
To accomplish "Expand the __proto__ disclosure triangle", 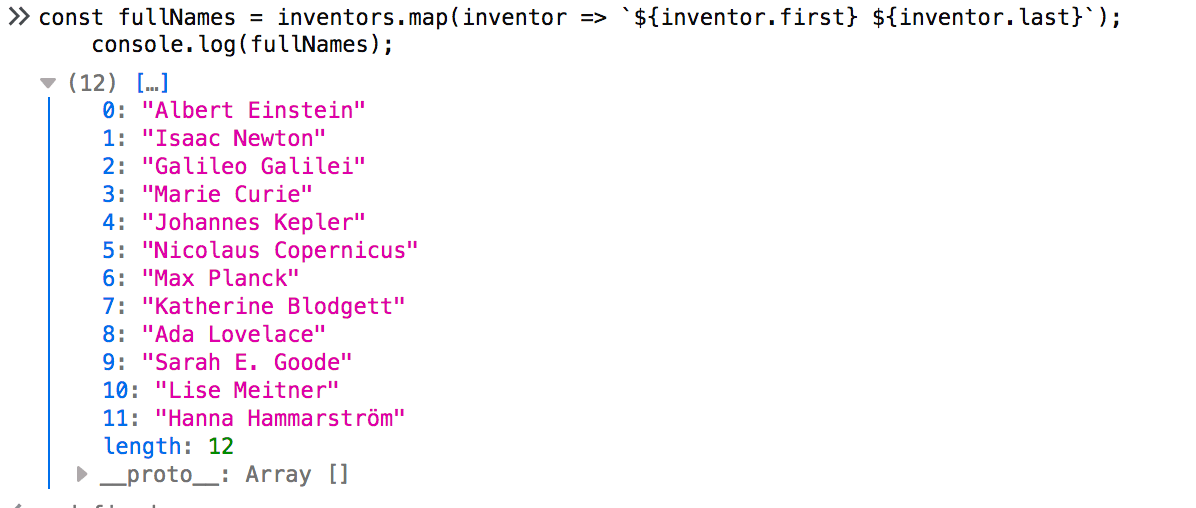I will (82, 473).
